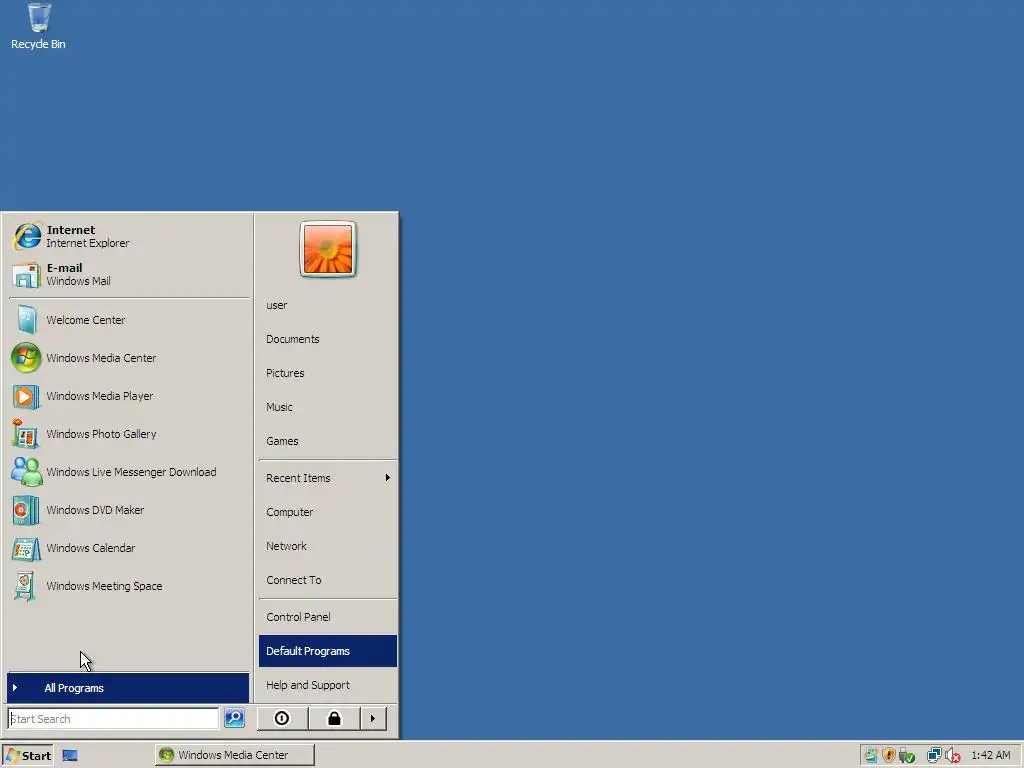Screen dimensions: 1024x768
Task: Open Internet Explorer from Start menu
Action: coord(129,236)
